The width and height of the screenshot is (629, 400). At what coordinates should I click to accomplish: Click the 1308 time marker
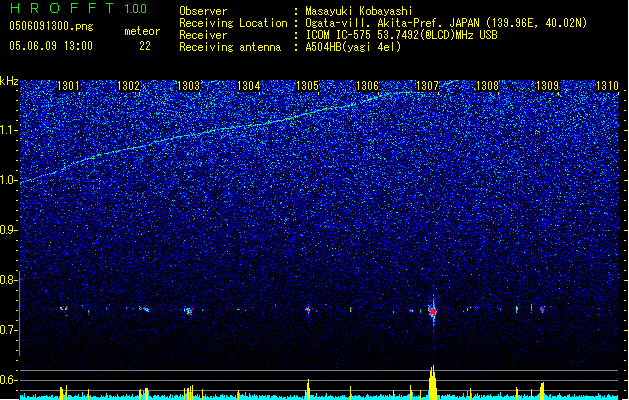[x=487, y=86]
